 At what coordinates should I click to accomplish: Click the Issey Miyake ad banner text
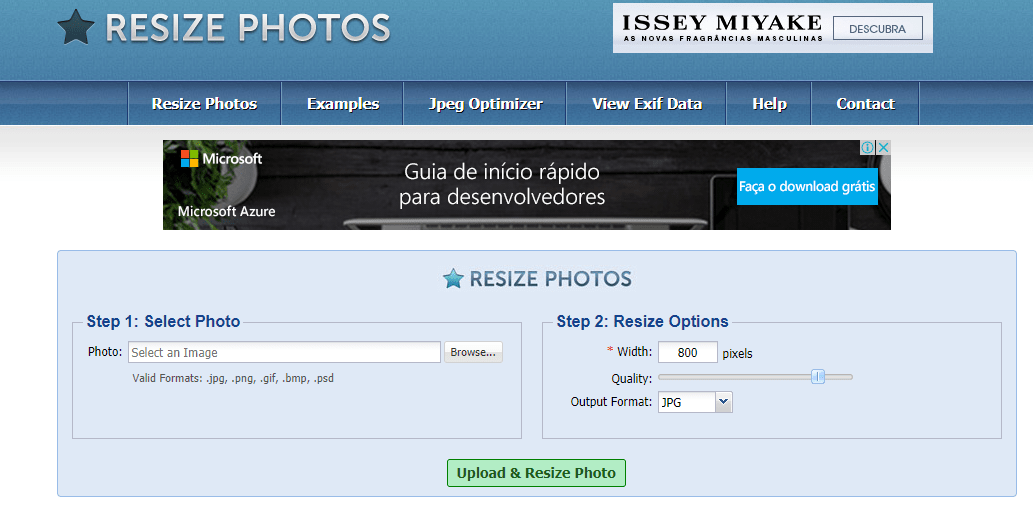723,28
